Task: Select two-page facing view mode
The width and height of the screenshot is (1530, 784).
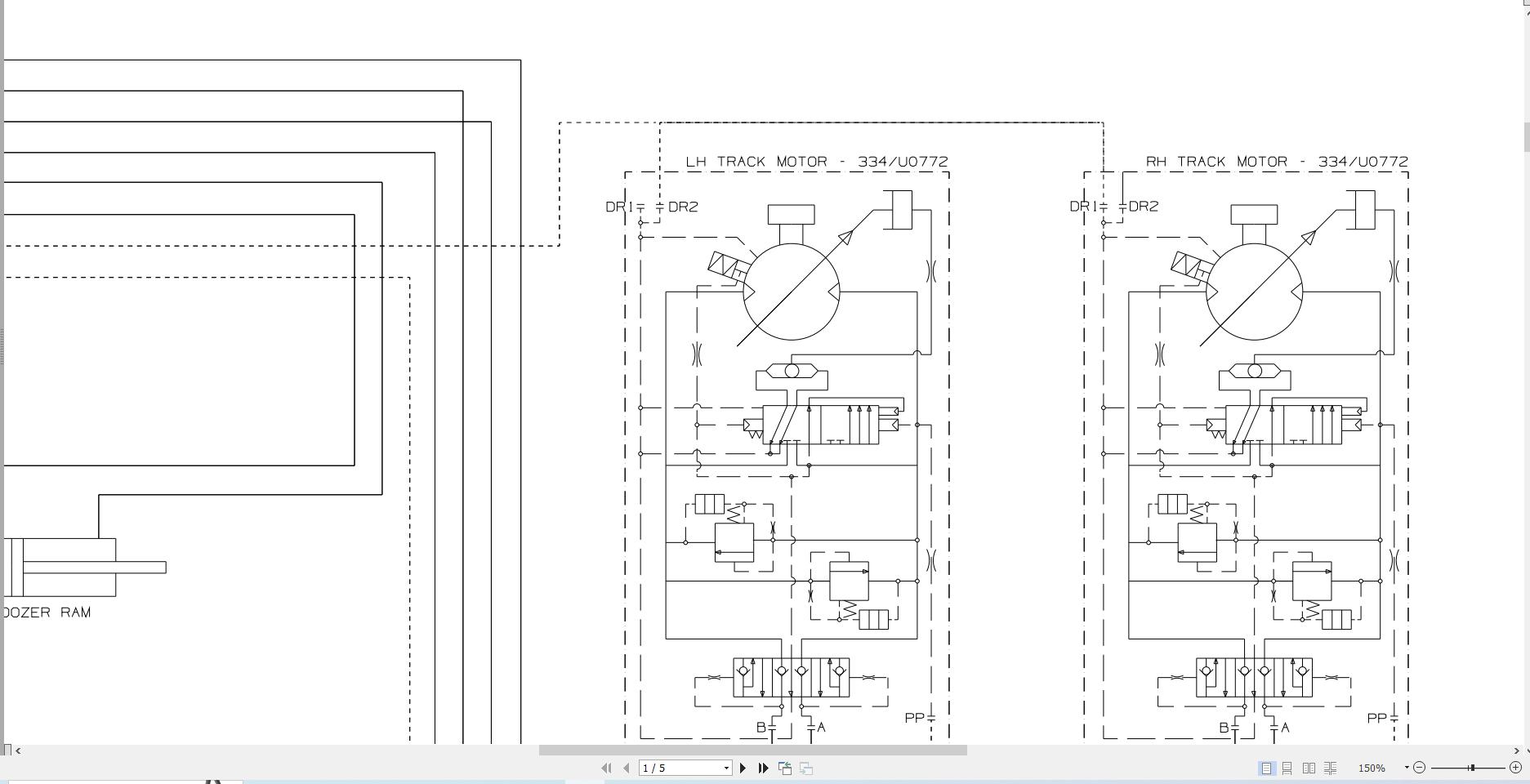Action: coord(1309,768)
